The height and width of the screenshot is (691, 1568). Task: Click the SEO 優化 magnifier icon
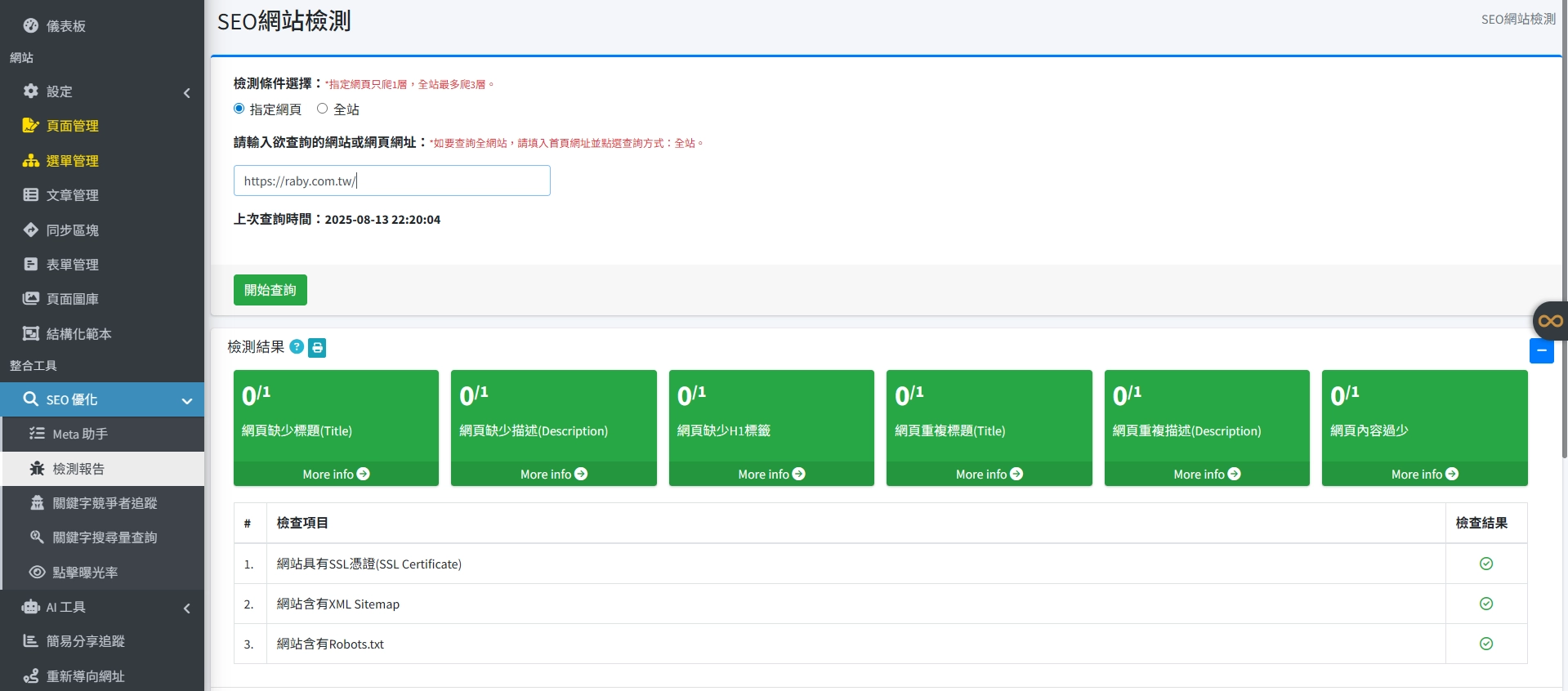[31, 399]
